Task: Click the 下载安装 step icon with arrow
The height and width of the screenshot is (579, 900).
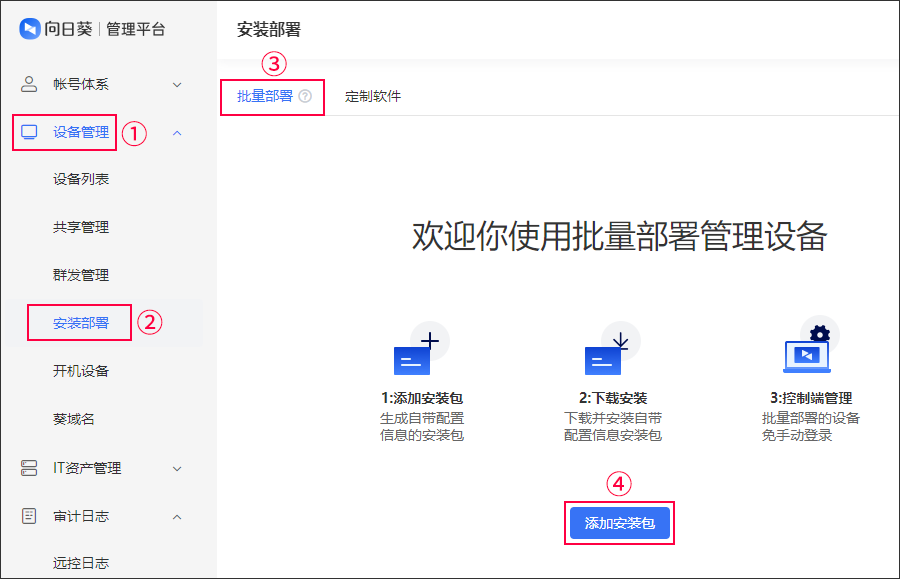Action: tap(612, 348)
